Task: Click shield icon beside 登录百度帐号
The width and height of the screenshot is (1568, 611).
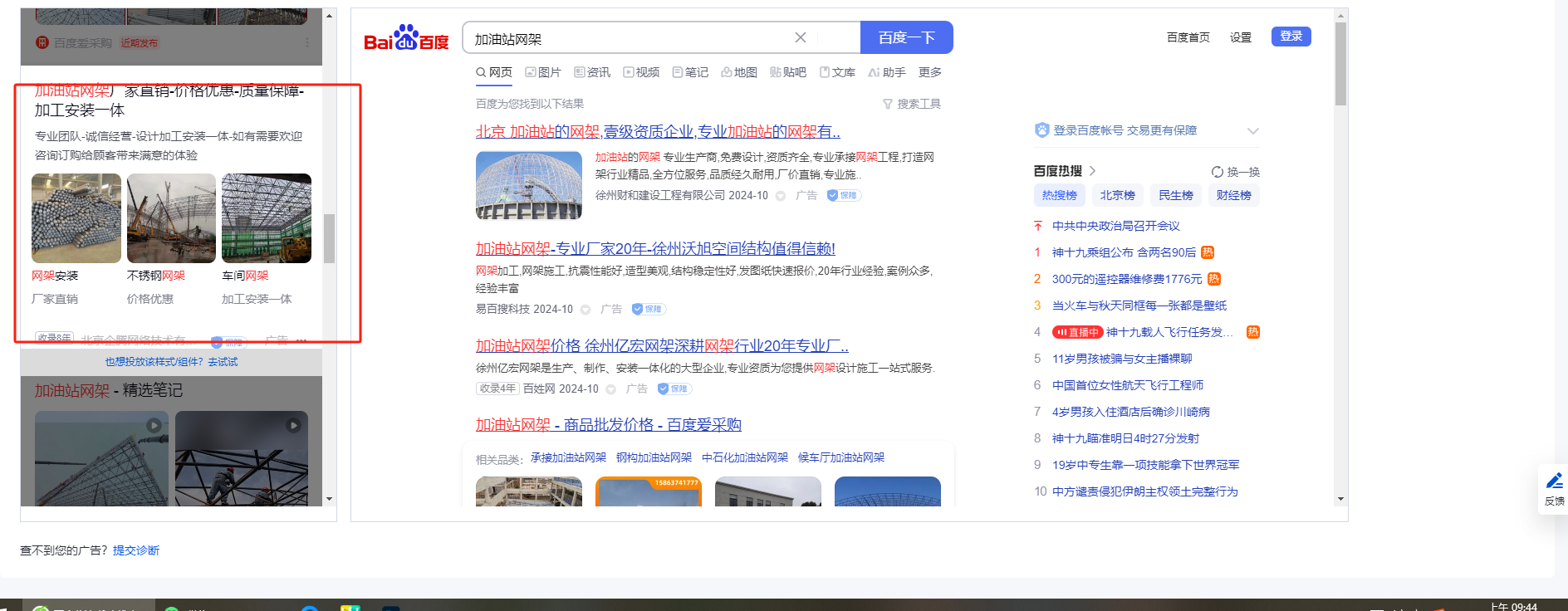Action: pyautogui.click(x=1041, y=130)
